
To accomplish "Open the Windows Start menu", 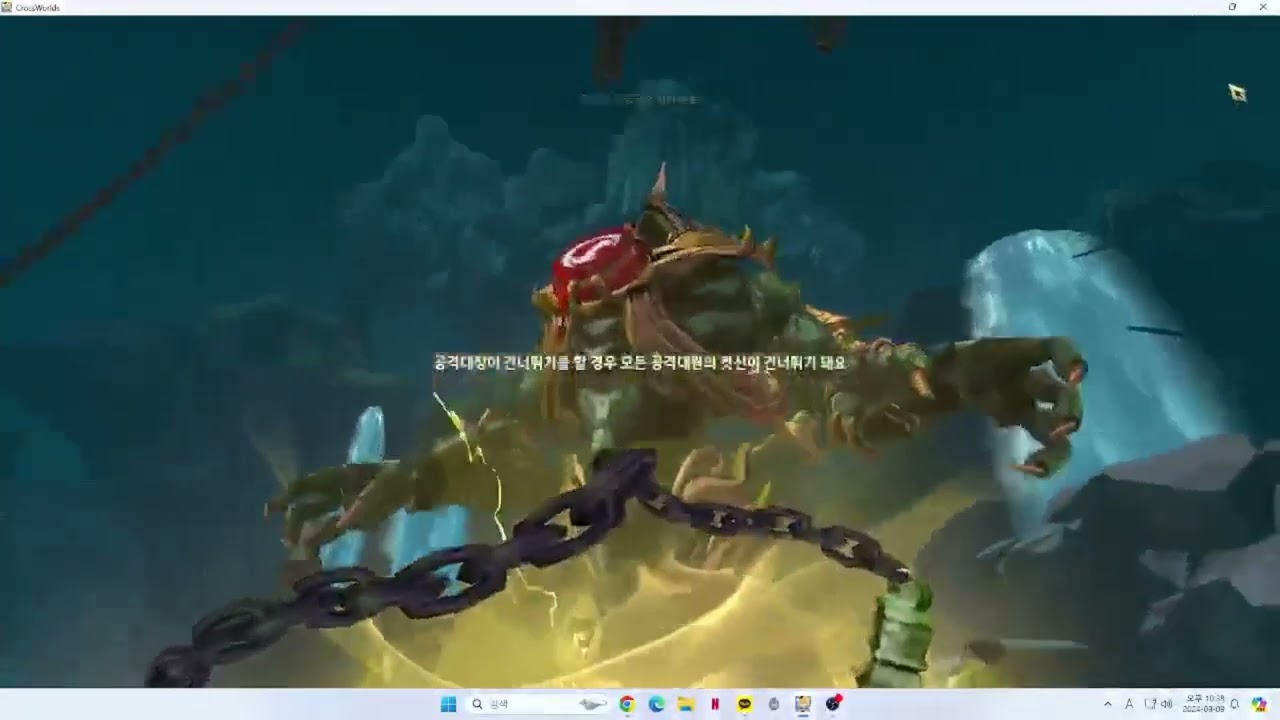I will coord(449,704).
